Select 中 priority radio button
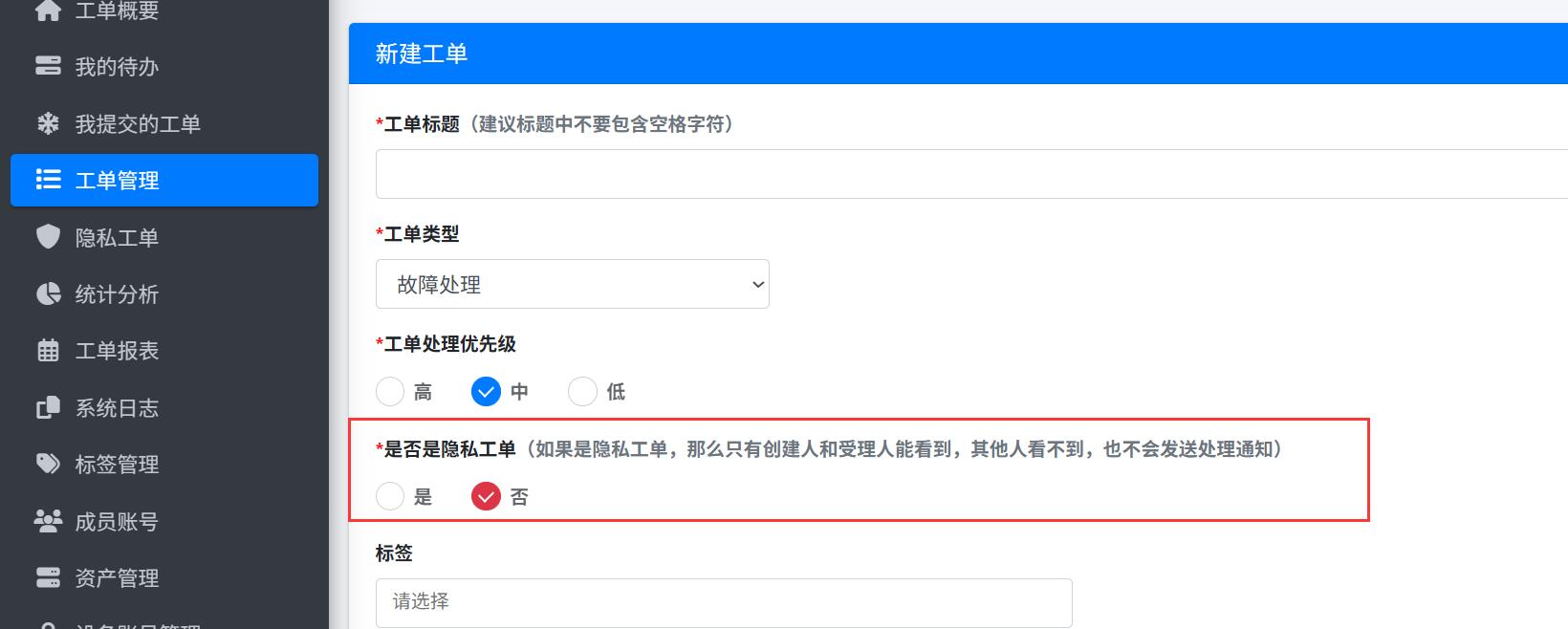Image resolution: width=1568 pixels, height=629 pixels. coord(486,391)
